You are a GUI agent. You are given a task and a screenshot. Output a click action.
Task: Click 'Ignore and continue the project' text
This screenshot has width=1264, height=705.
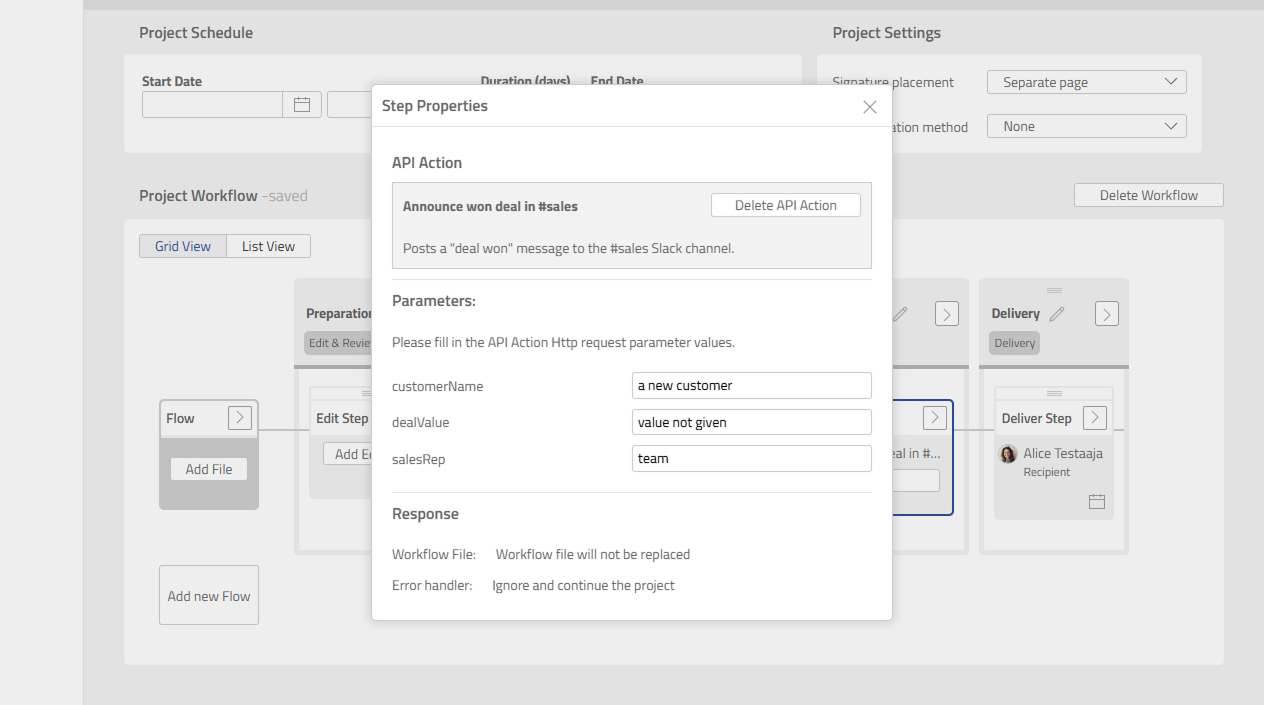click(x=583, y=585)
